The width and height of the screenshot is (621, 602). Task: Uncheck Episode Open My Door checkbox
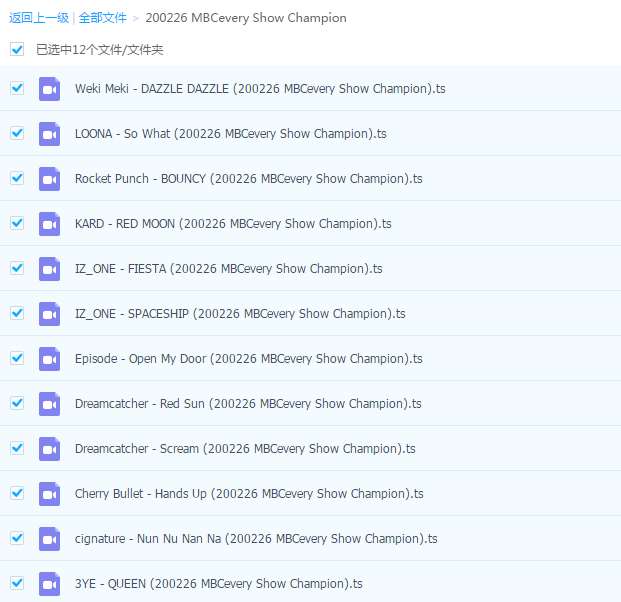coord(17,358)
